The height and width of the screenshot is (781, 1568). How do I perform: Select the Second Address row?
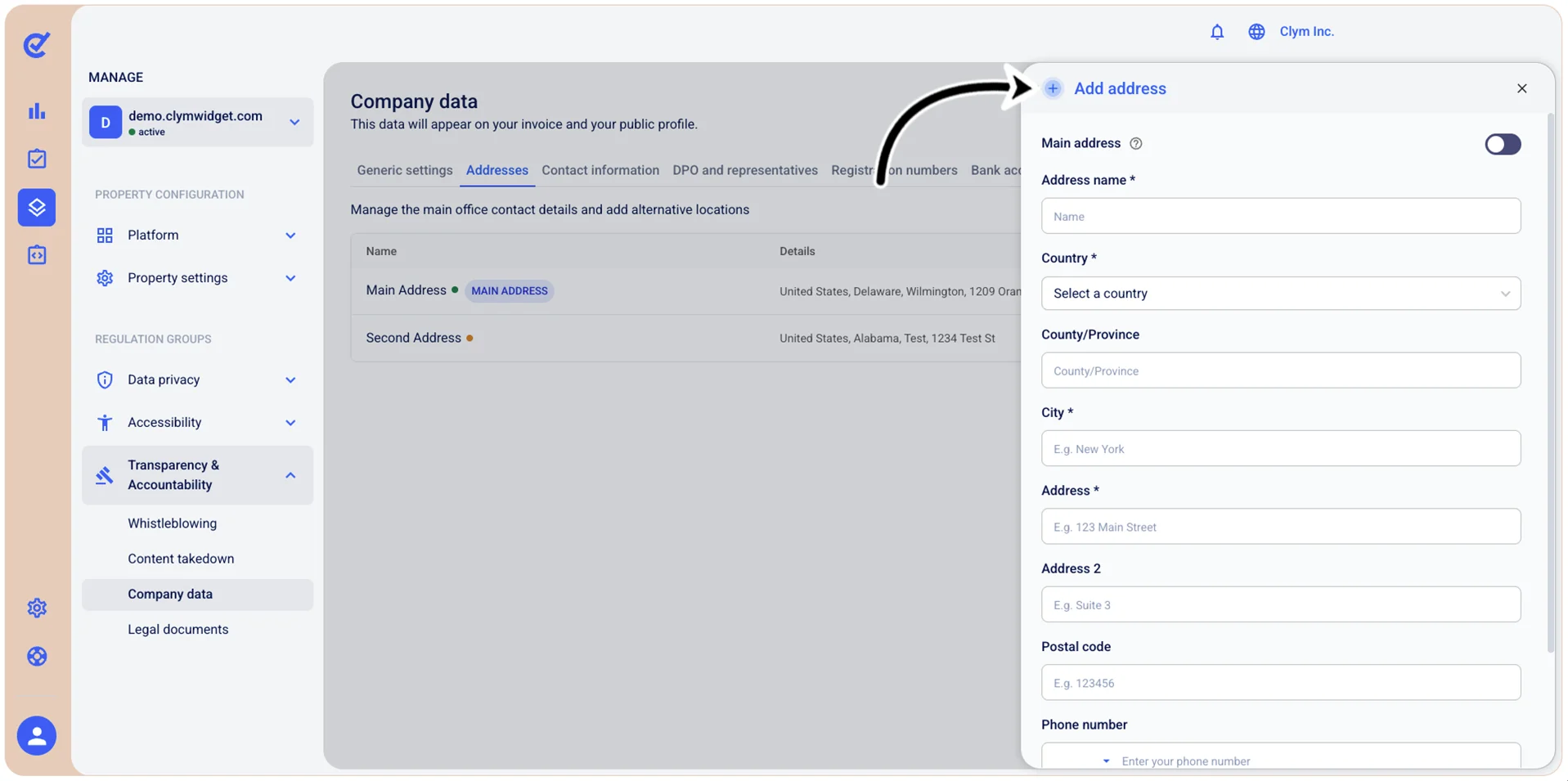[685, 338]
